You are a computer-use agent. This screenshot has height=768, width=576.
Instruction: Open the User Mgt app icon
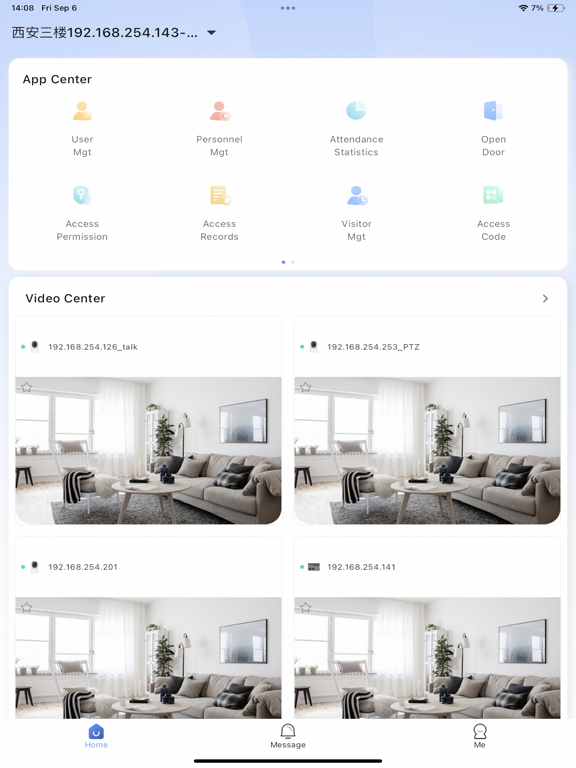[x=82, y=111]
